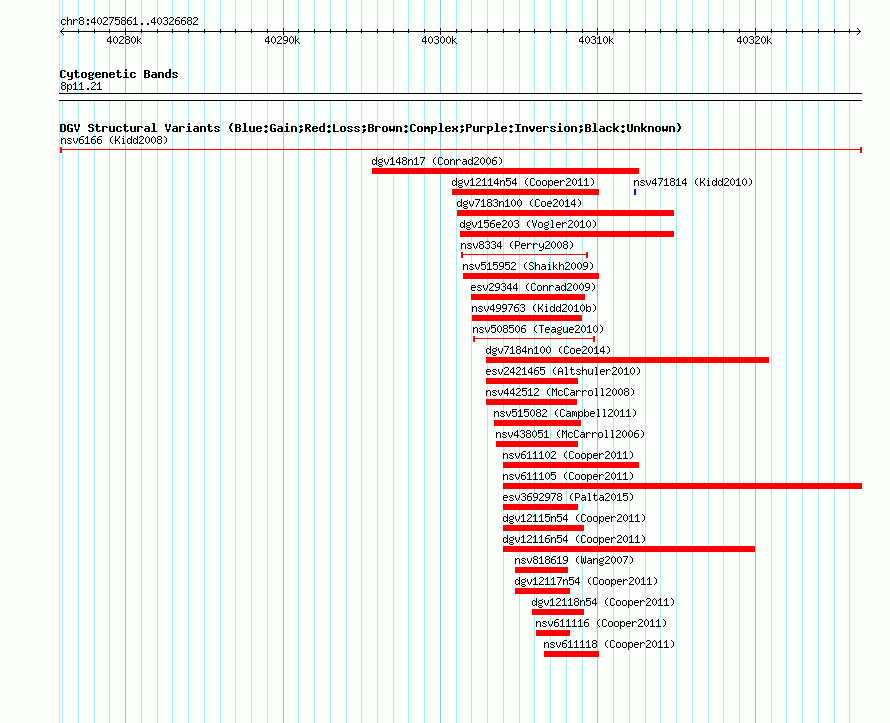Click the 40320k ruler label
The width and height of the screenshot is (890, 723).
pos(754,40)
